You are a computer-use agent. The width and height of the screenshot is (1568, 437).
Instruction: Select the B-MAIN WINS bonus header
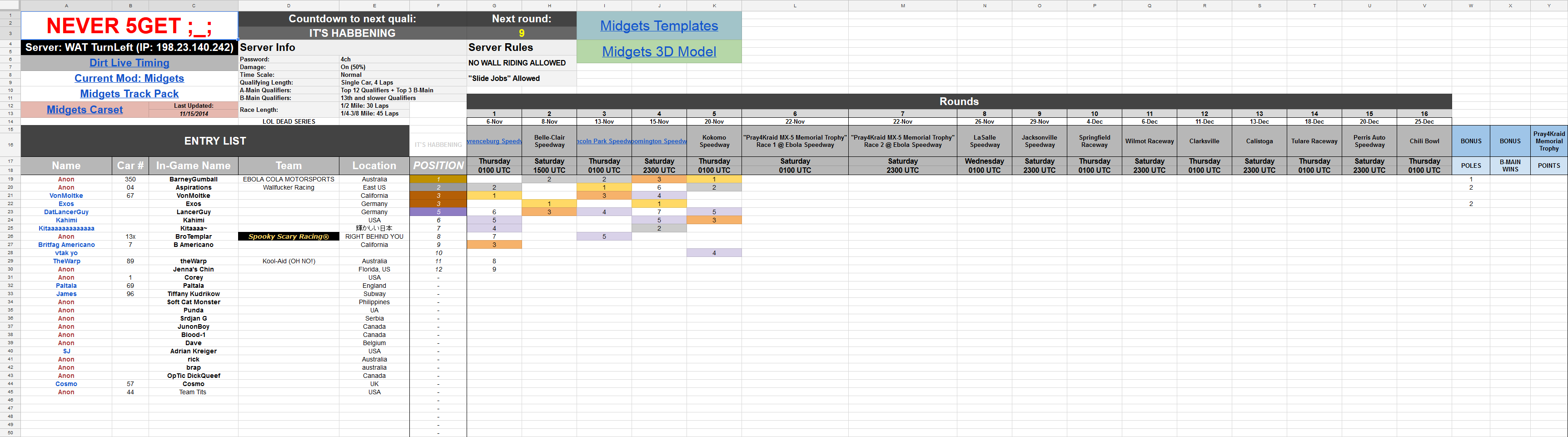[1509, 165]
